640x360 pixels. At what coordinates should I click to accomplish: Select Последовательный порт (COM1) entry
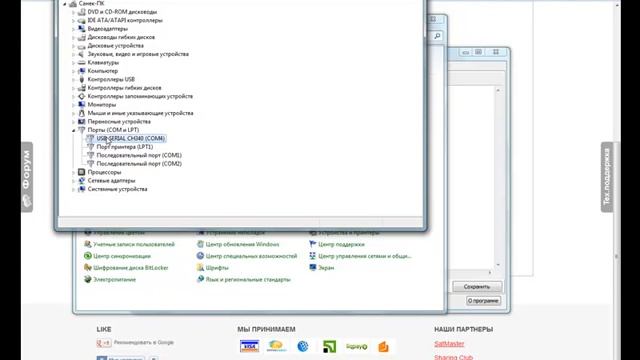click(139, 155)
